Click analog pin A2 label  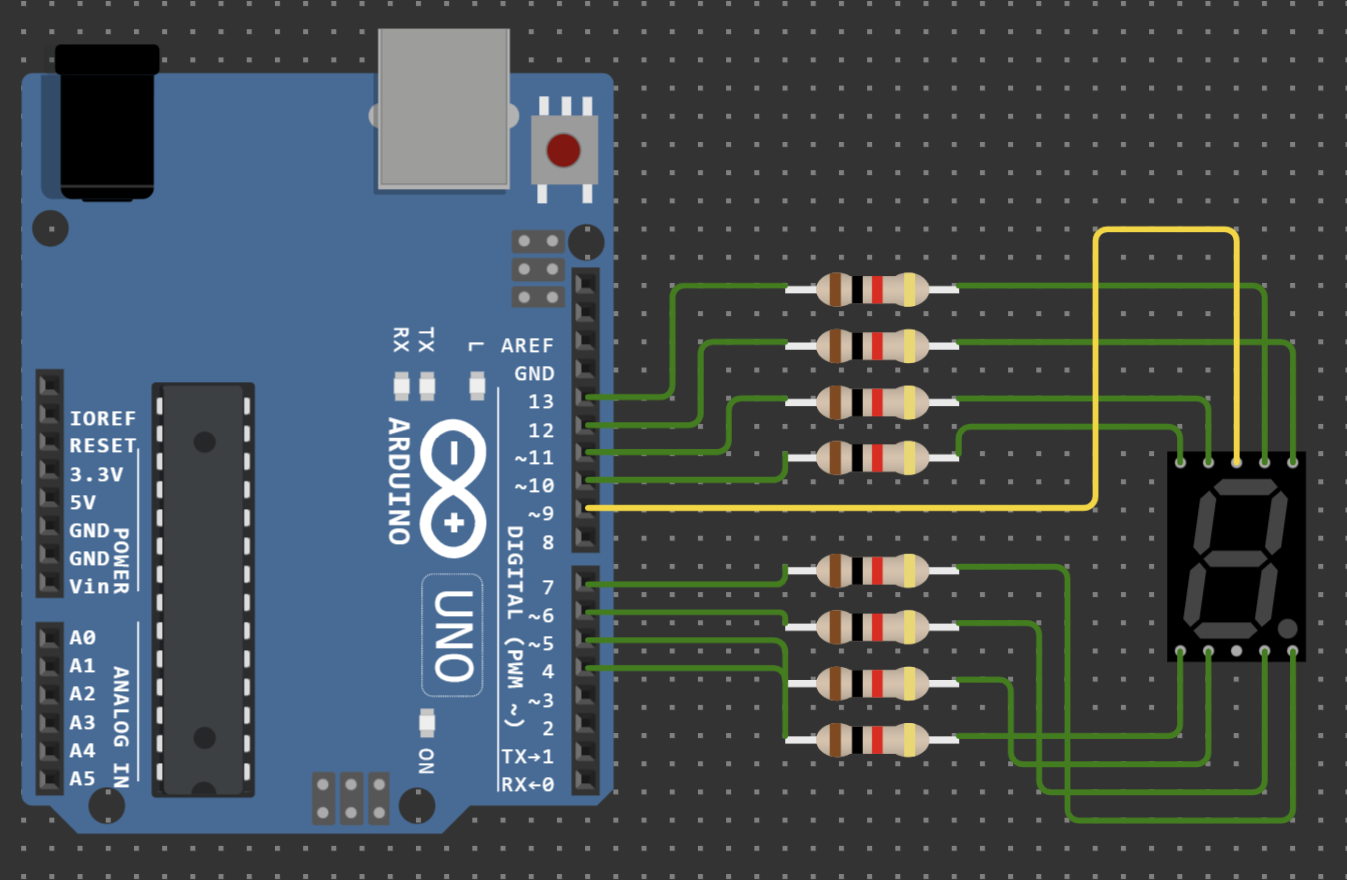pyautogui.click(x=83, y=693)
